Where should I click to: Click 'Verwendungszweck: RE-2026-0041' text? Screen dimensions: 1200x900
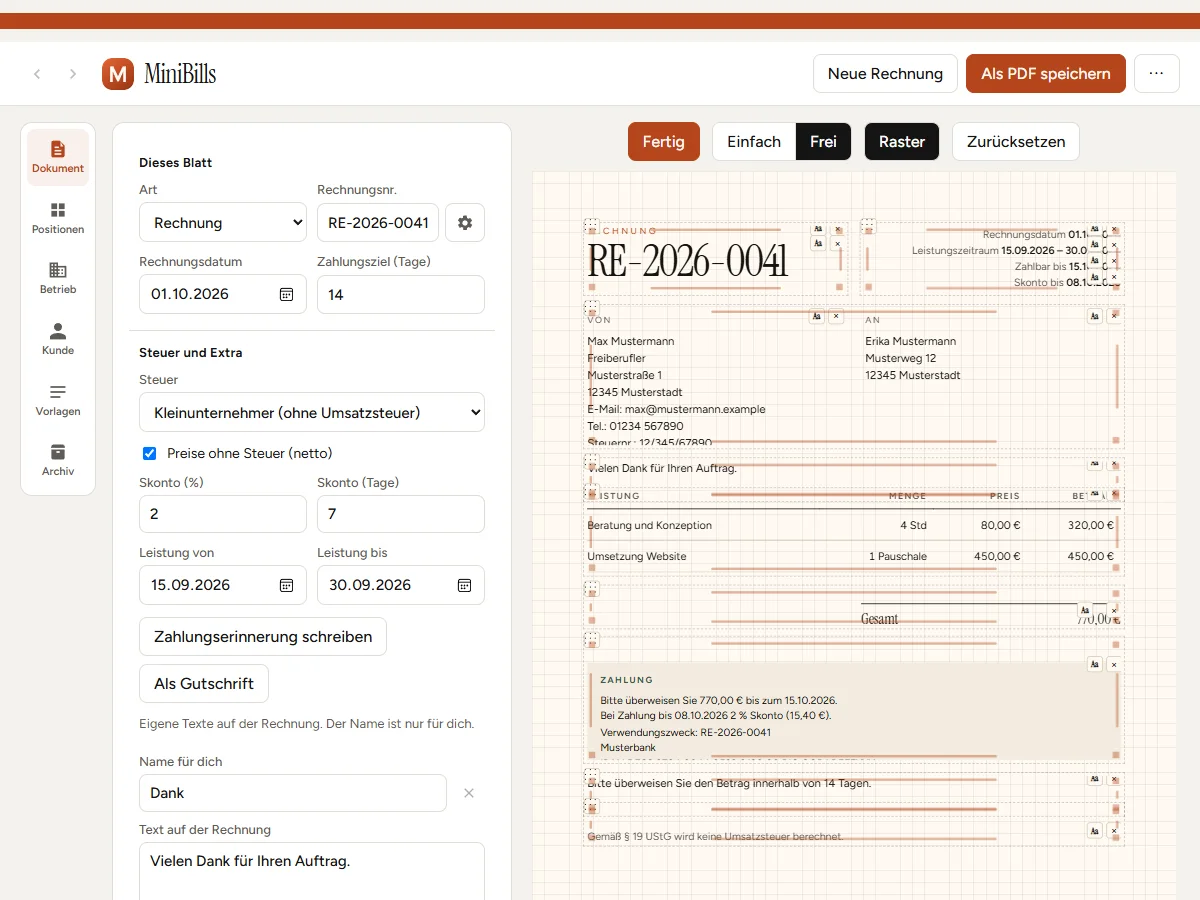click(686, 732)
